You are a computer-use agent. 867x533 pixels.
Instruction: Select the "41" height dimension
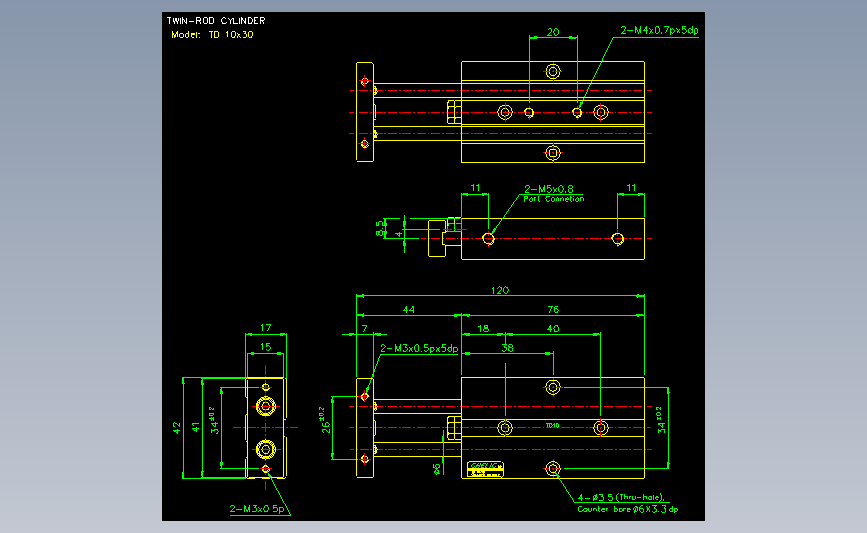click(x=196, y=428)
